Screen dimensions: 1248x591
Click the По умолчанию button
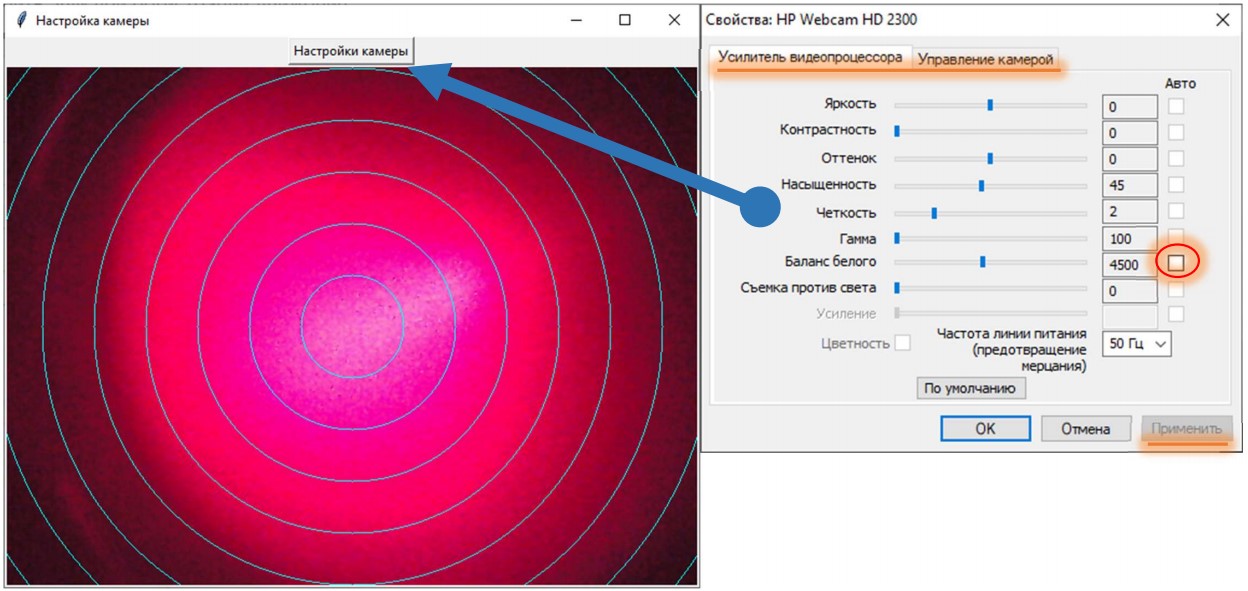point(971,389)
